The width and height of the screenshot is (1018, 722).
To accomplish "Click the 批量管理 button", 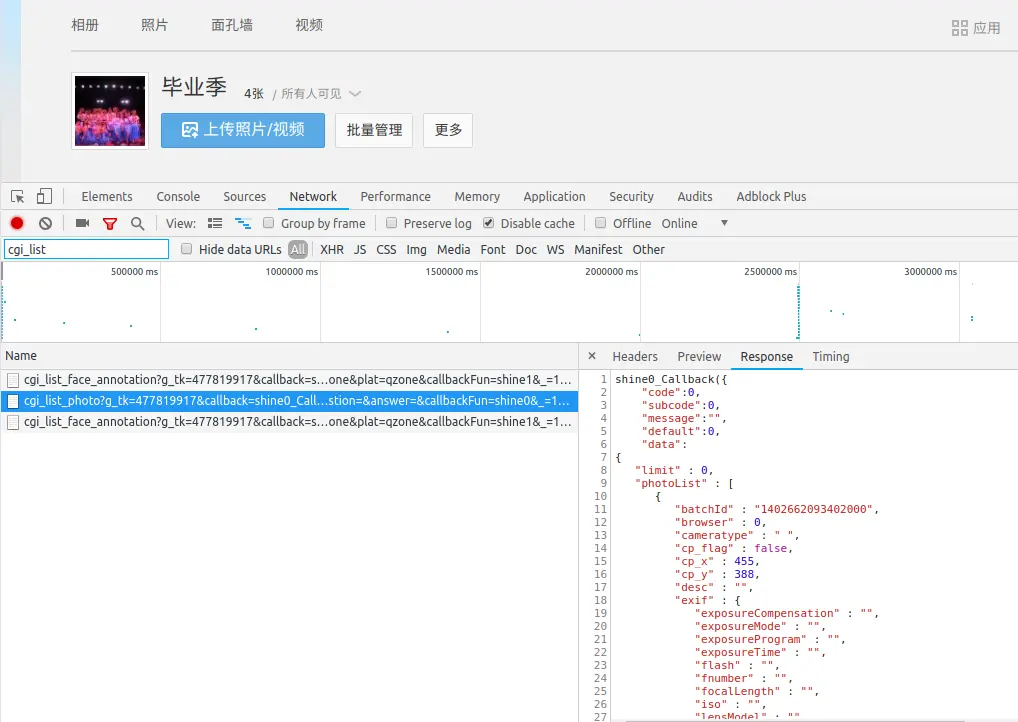I will point(374,130).
